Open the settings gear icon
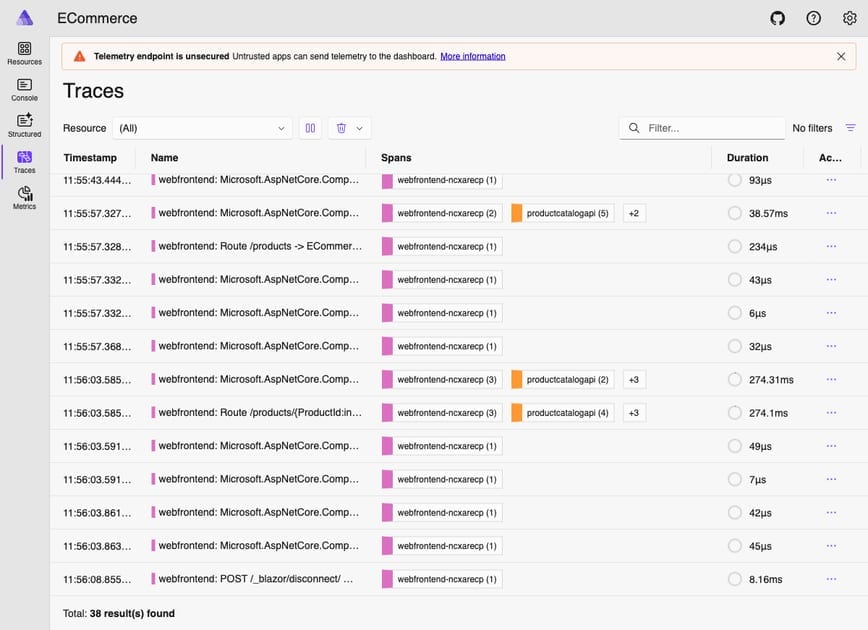Image resolution: width=868 pixels, height=630 pixels. 849,18
